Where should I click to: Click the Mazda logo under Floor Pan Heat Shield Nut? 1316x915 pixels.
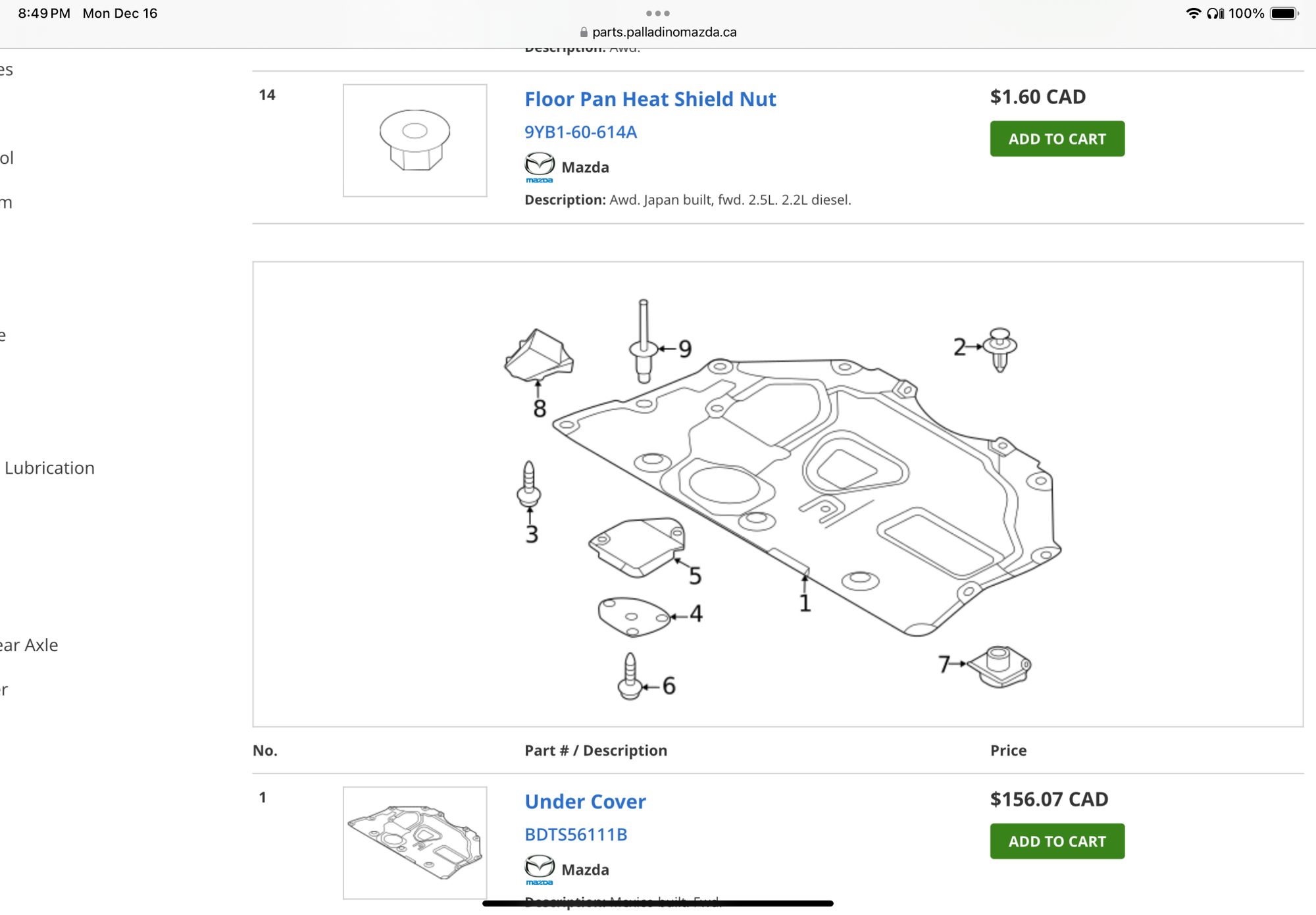tap(539, 167)
